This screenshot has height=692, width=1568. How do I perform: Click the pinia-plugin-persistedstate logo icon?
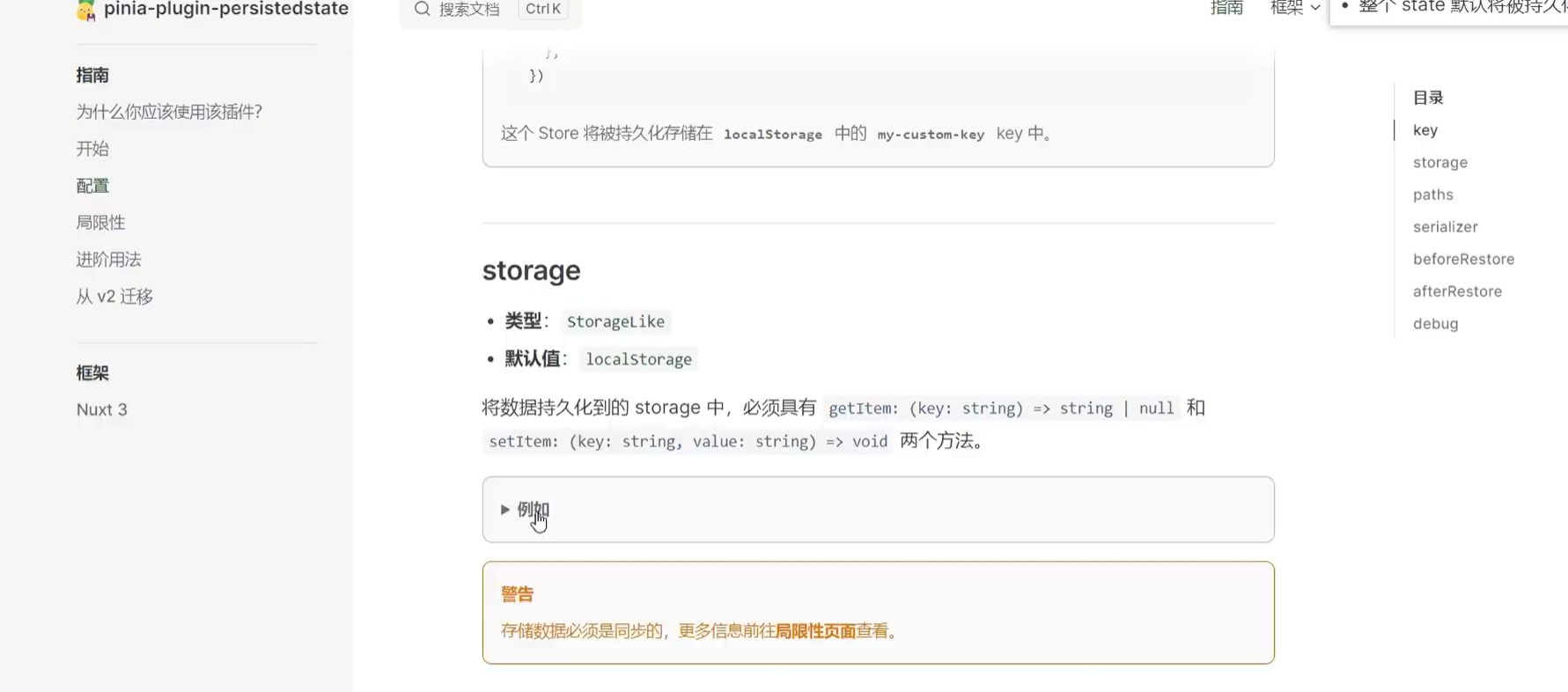pyautogui.click(x=85, y=11)
